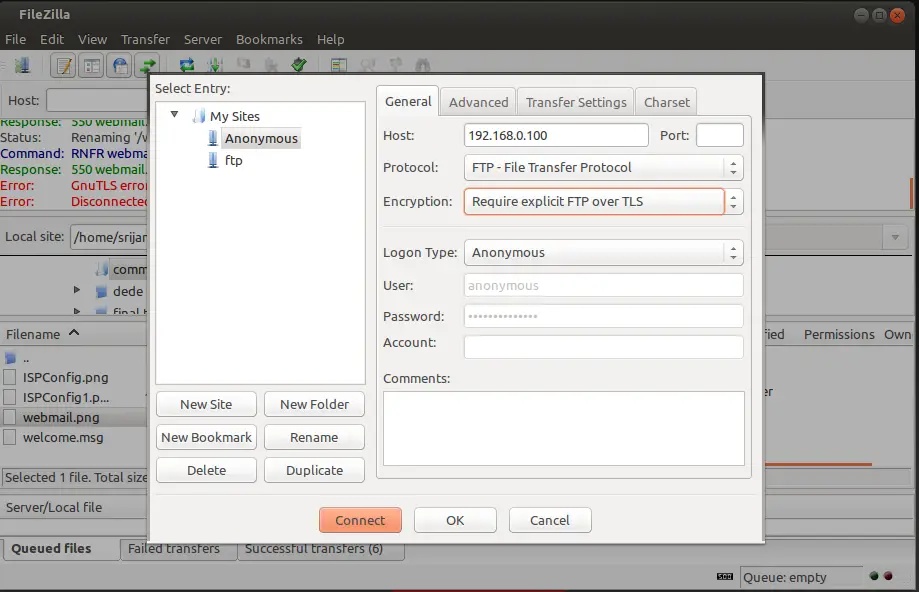The height and width of the screenshot is (592, 919).
Task: Switch to the Charset tab
Action: tap(666, 102)
